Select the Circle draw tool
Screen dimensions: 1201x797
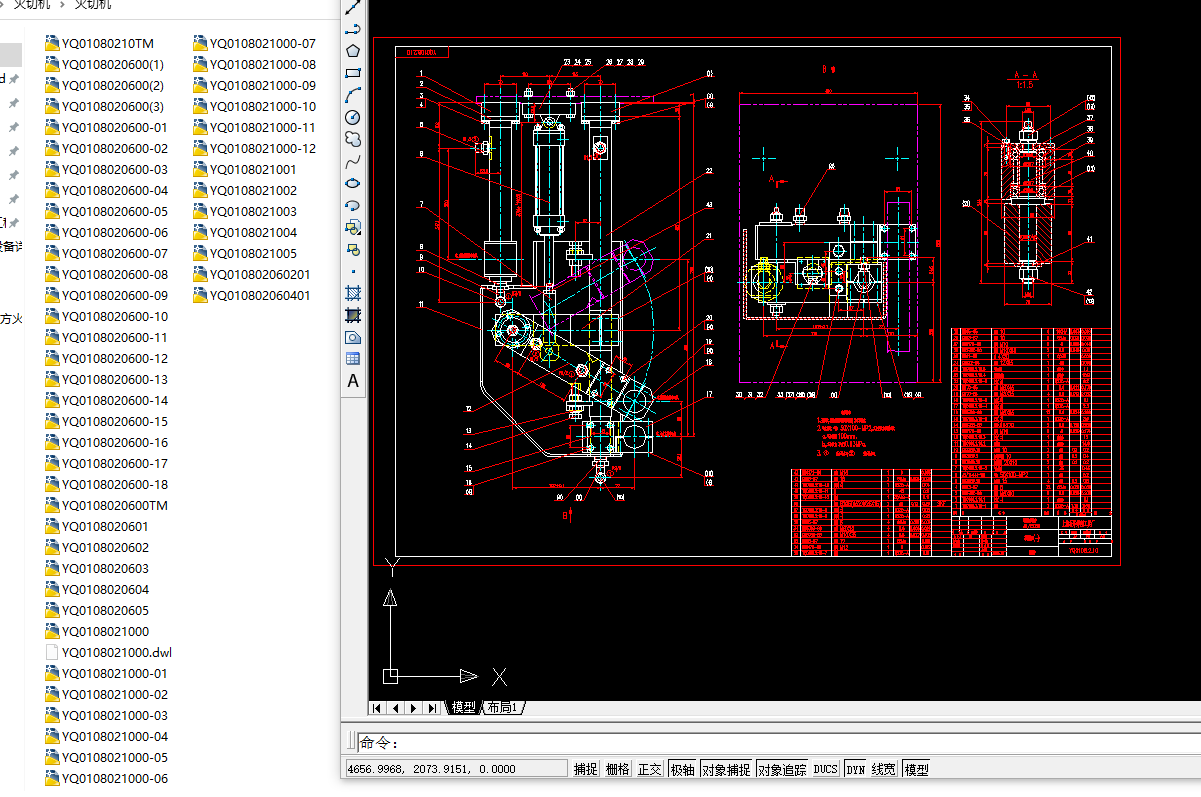click(x=352, y=117)
